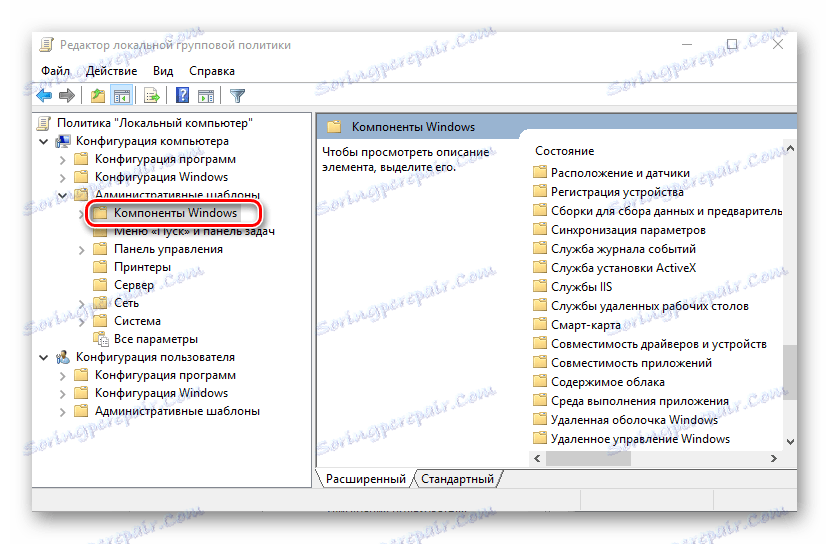Open the Совместимость приложений folder
The height and width of the screenshot is (544, 829).
coord(631,363)
